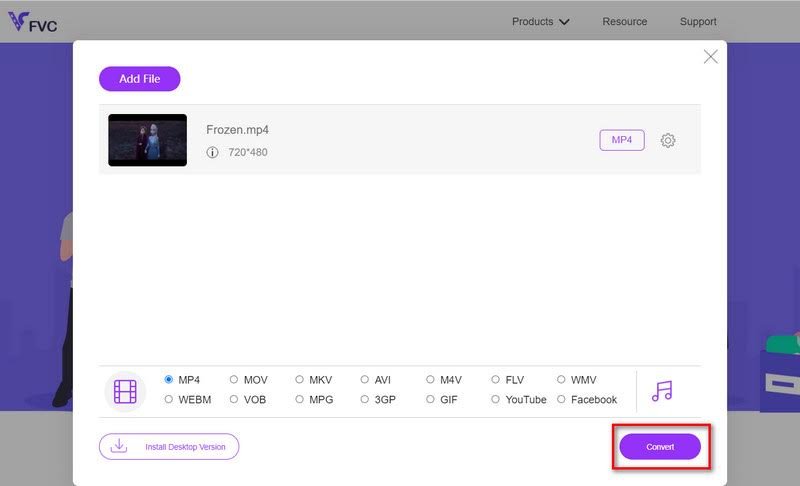Select Facebook output format

[x=561, y=399]
